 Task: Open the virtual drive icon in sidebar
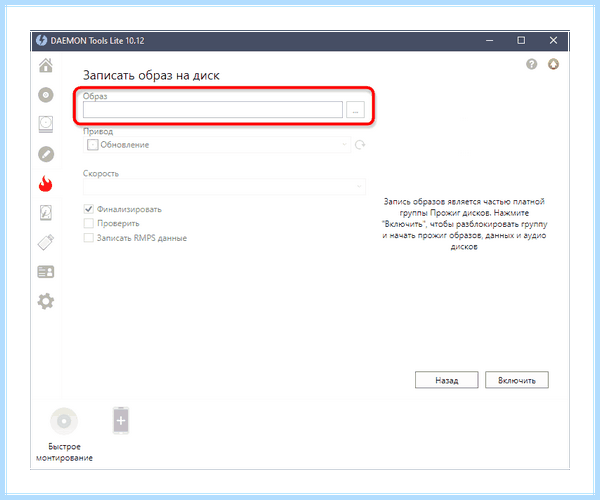coord(46,124)
